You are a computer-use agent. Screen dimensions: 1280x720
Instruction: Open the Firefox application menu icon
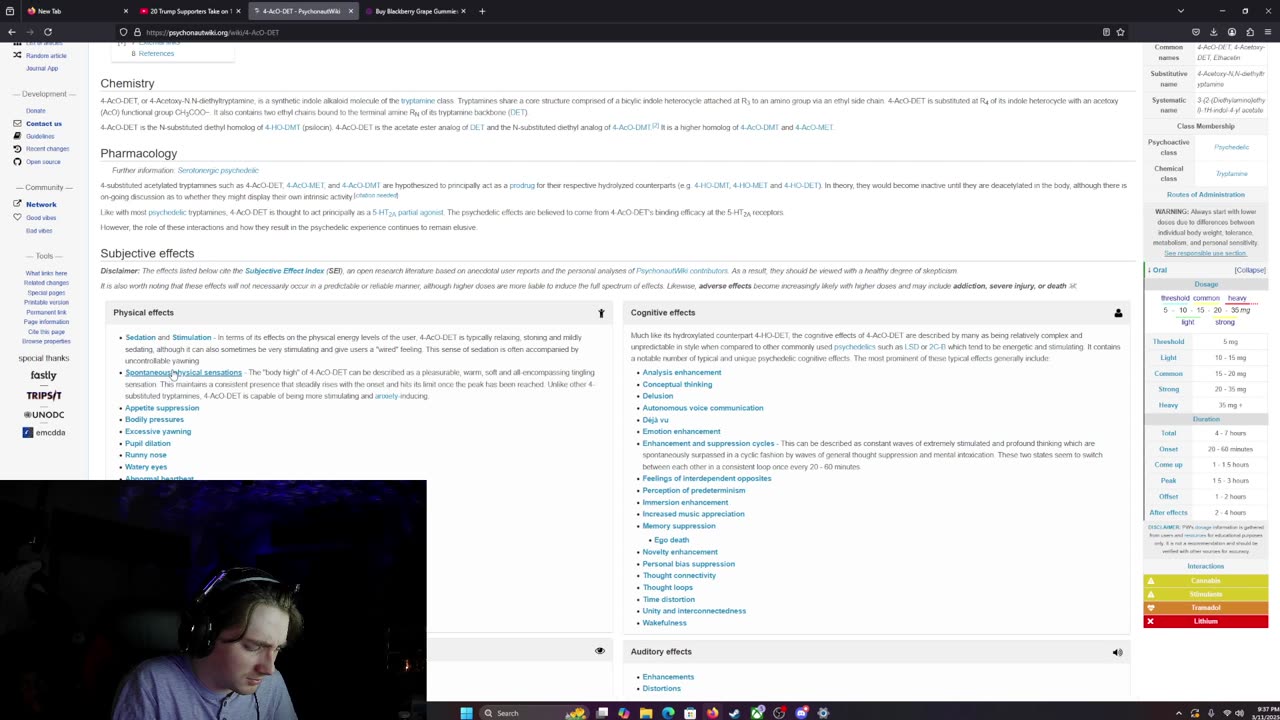(x=1267, y=32)
